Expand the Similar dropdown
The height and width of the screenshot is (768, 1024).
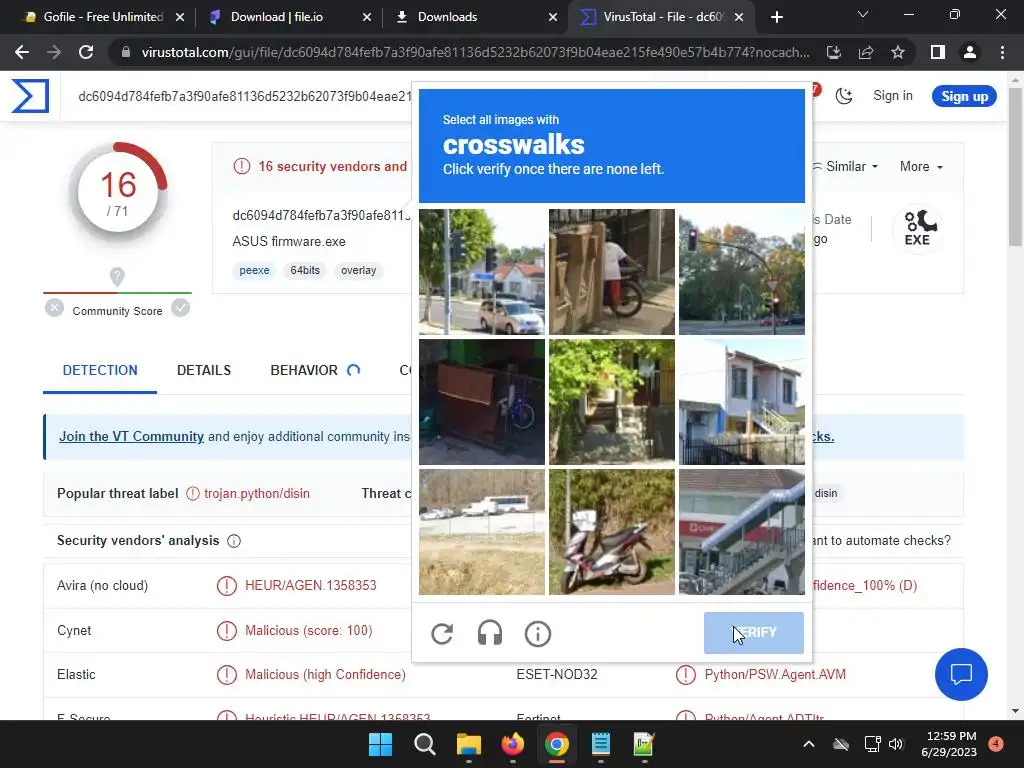[x=846, y=167]
